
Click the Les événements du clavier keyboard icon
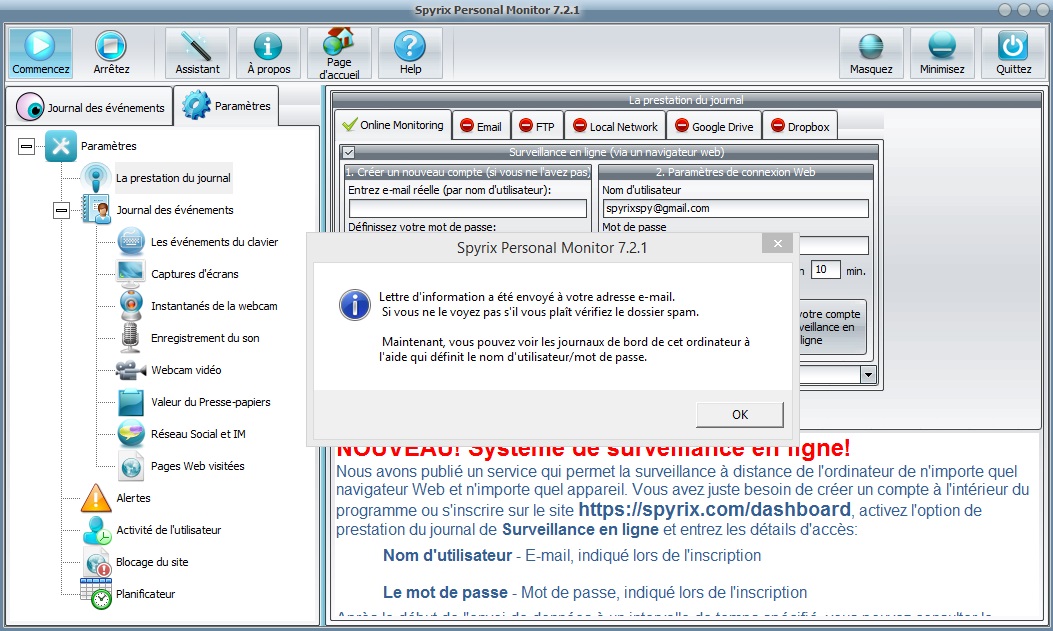click(x=131, y=242)
